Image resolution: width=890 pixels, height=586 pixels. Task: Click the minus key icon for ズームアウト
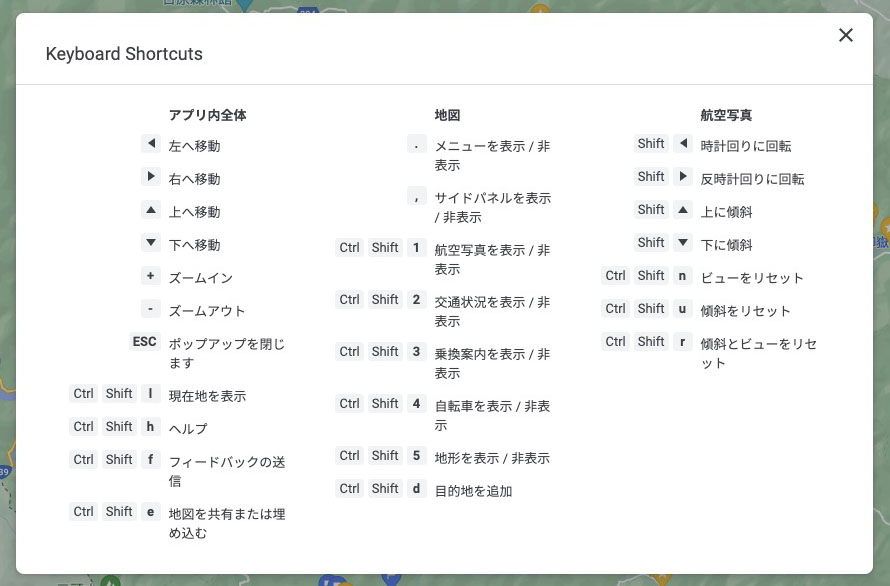[x=150, y=309]
